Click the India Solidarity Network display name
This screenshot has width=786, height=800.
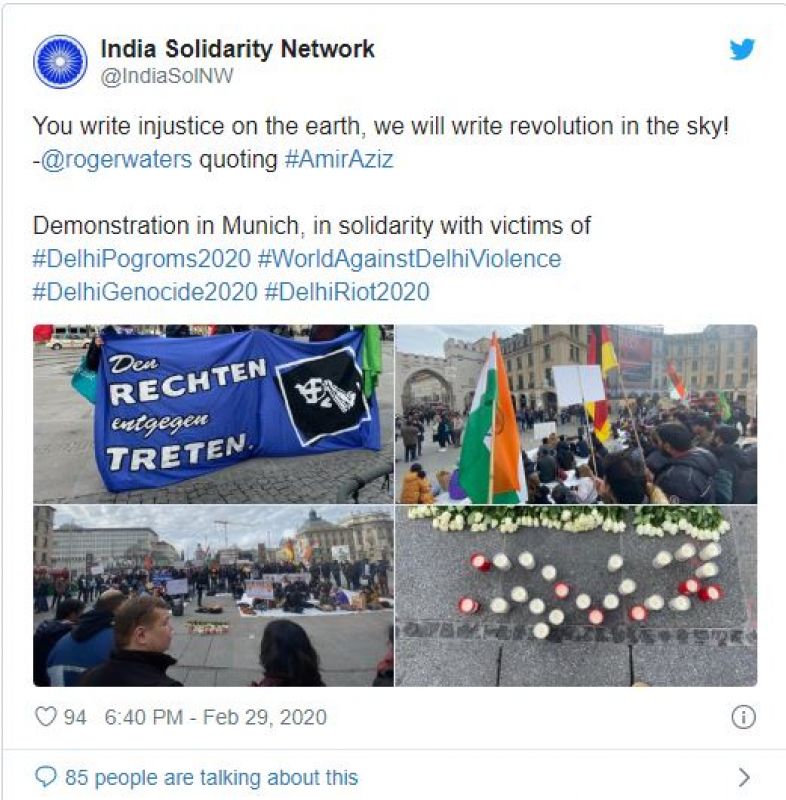[238, 49]
